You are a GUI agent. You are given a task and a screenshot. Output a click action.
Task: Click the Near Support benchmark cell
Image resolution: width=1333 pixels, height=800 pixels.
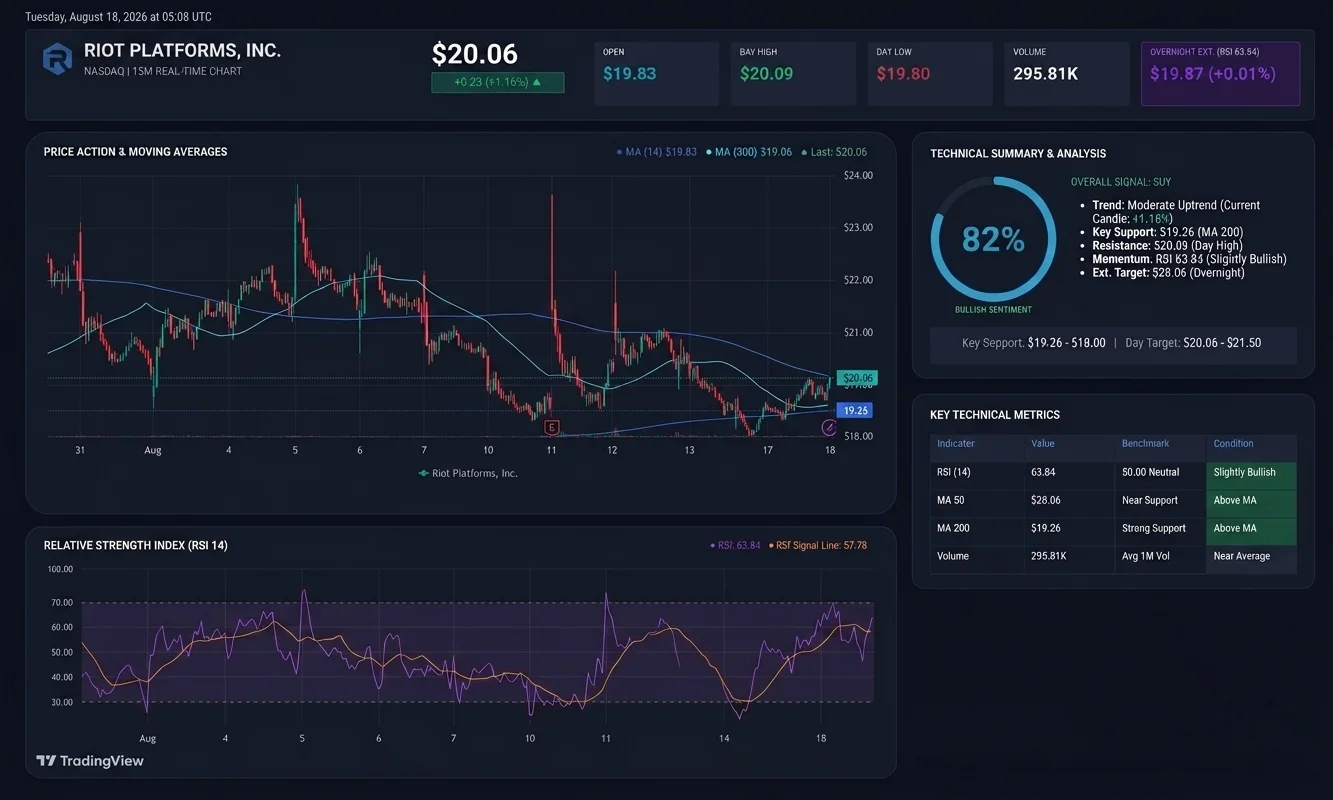[x=1149, y=500]
